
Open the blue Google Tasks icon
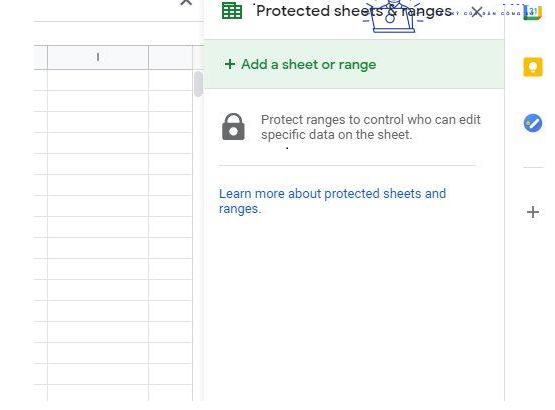click(x=533, y=123)
